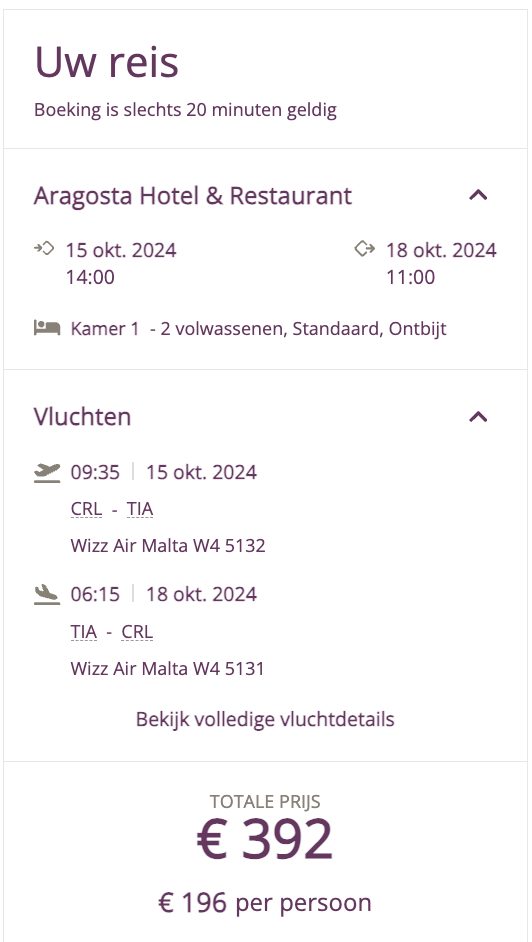Click the Wizz Air Malta W4 5131 flight
The height and width of the screenshot is (942, 532).
click(x=168, y=668)
